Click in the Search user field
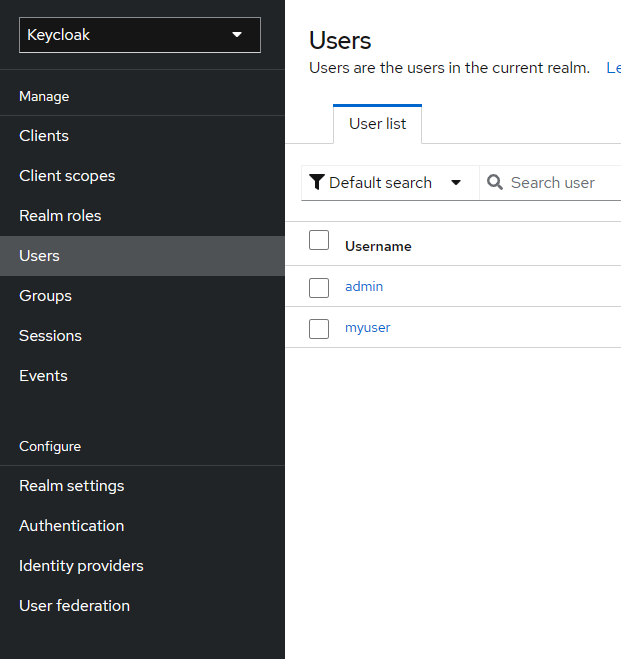621x659 pixels. coord(560,182)
